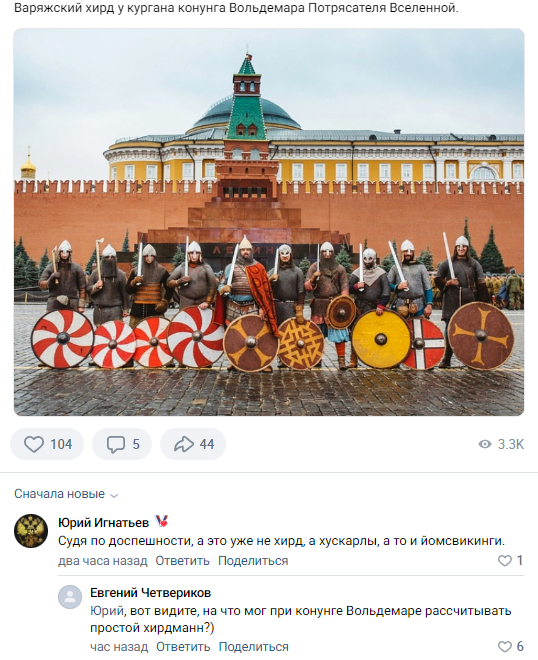Screen dimensions: 538x660
Task: Open Евгений Четвериков's default avatar
Action: 69,597
